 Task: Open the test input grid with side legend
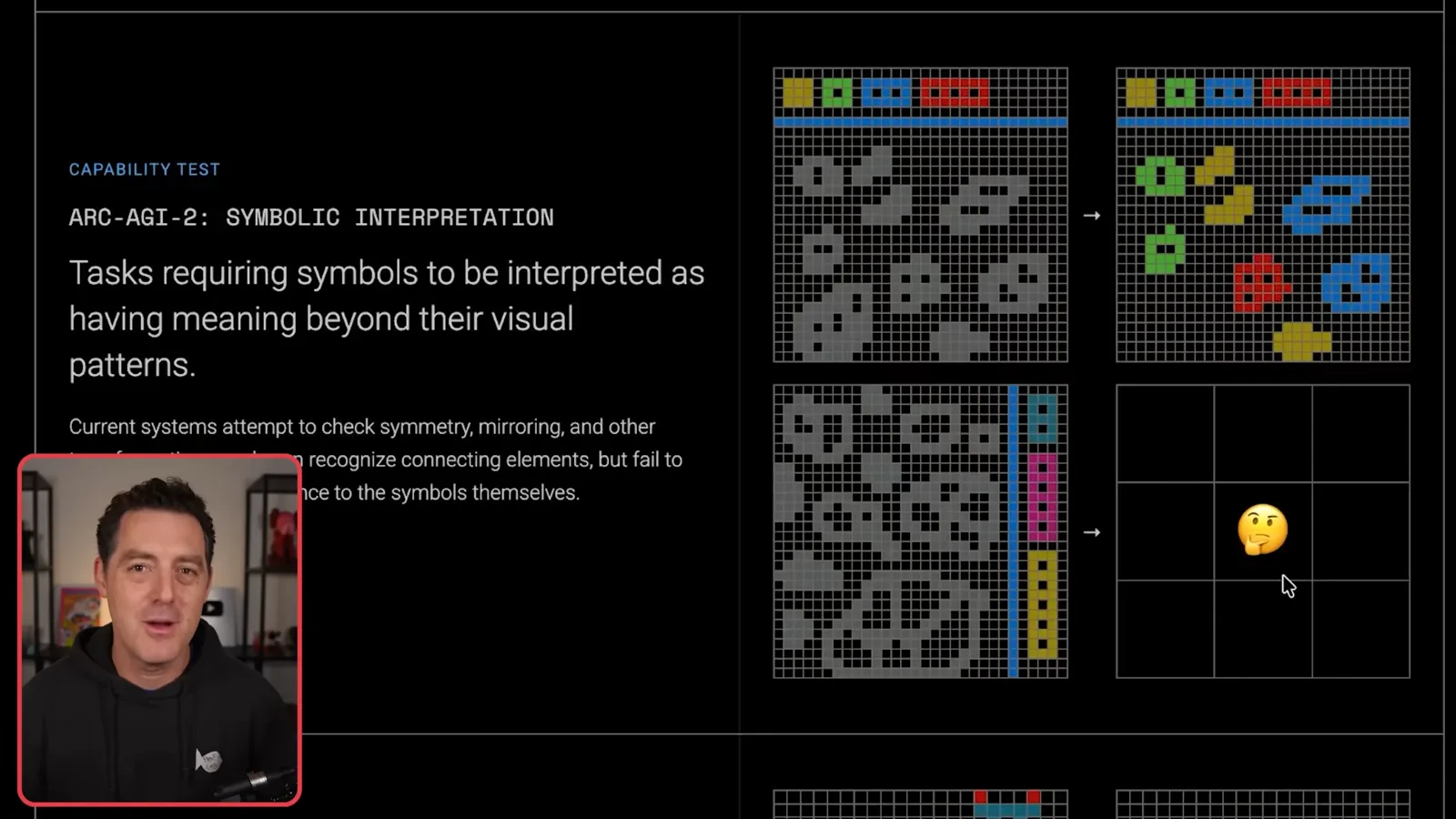pos(920,531)
